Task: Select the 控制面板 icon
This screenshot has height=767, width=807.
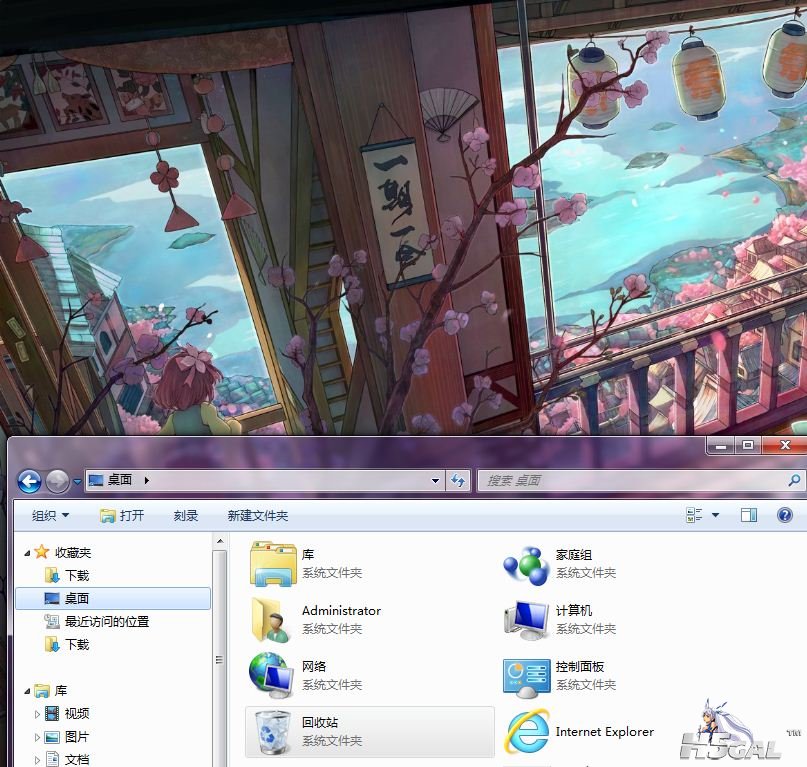Action: coord(527,677)
